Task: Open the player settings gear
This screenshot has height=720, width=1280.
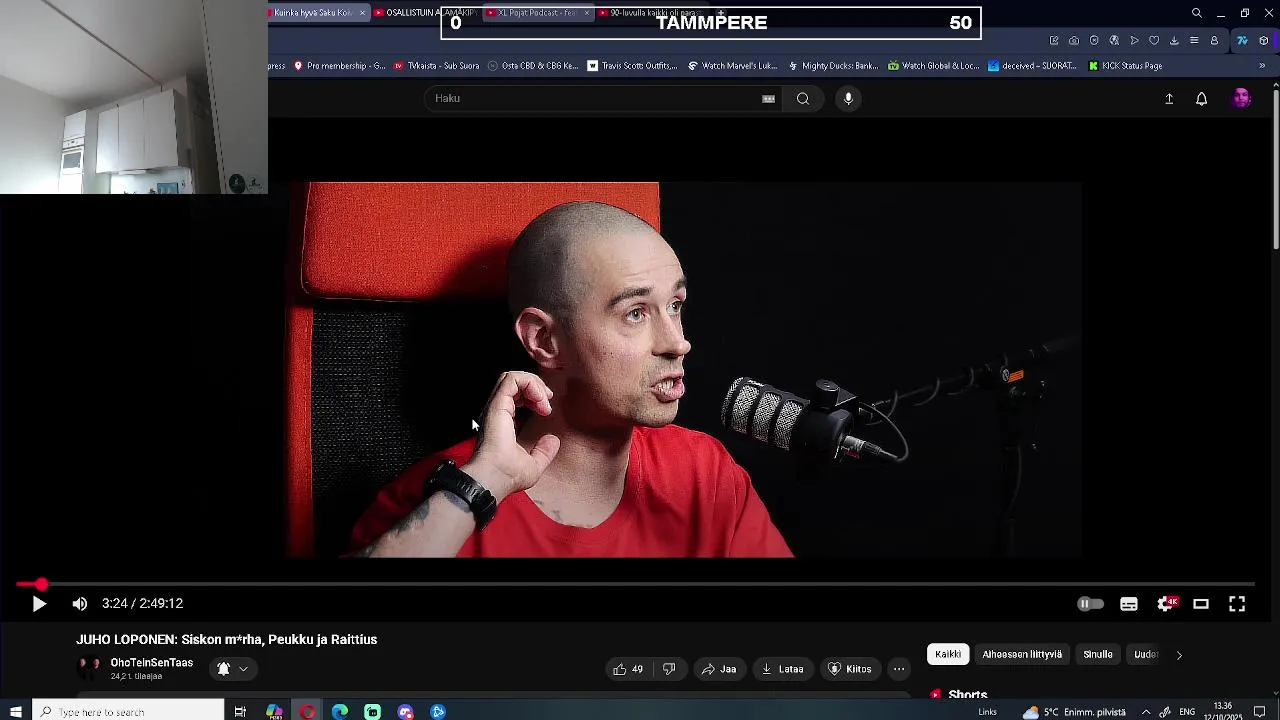Action: click(1165, 604)
